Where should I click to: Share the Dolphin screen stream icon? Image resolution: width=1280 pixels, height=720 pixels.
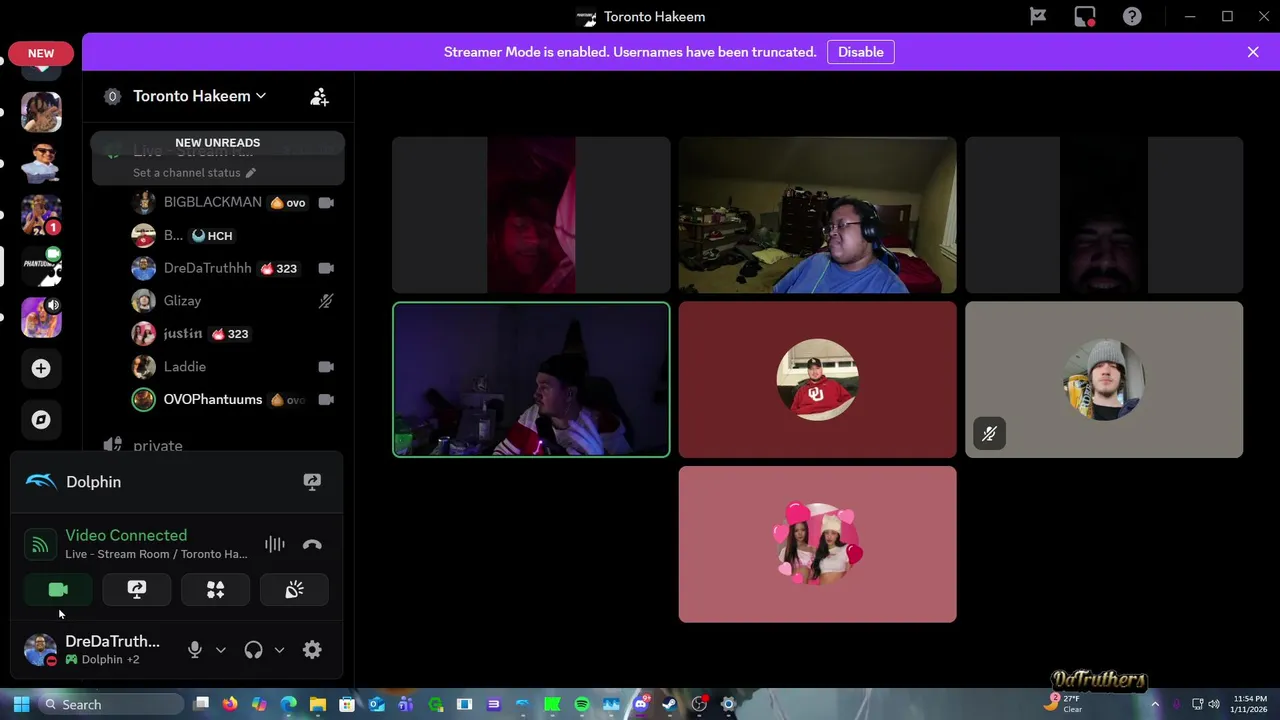point(312,482)
